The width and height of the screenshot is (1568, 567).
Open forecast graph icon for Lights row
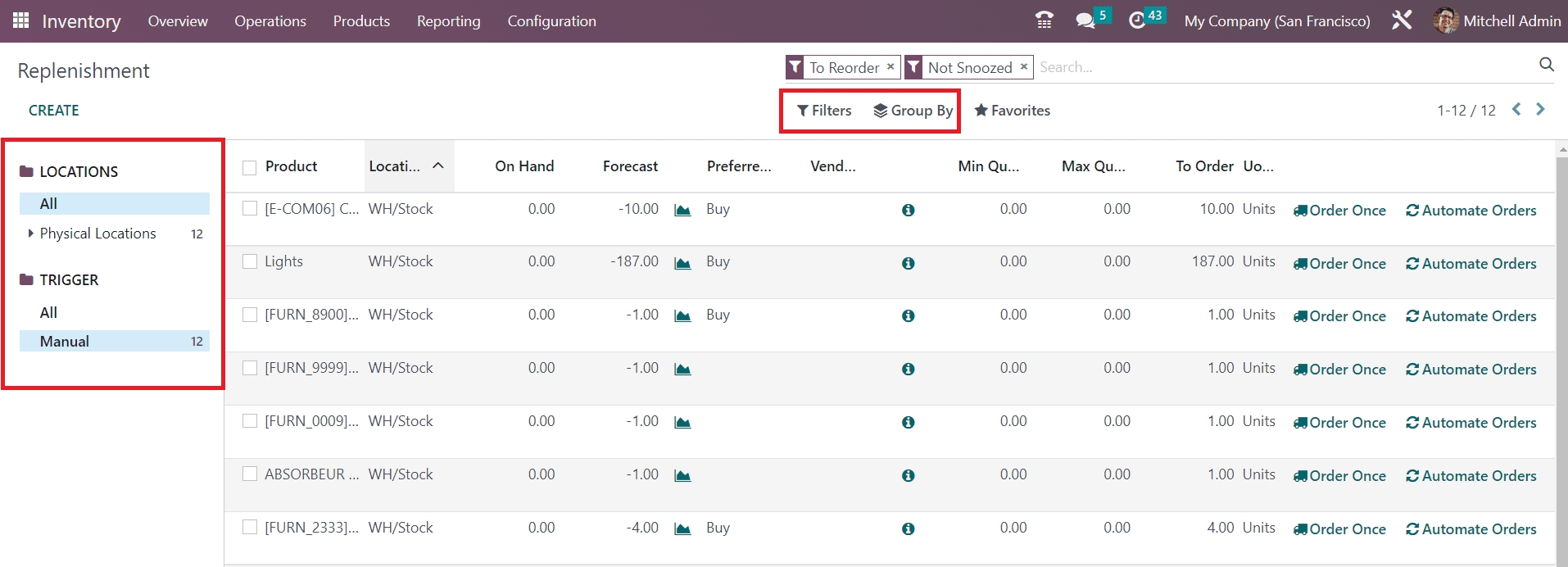pos(682,264)
